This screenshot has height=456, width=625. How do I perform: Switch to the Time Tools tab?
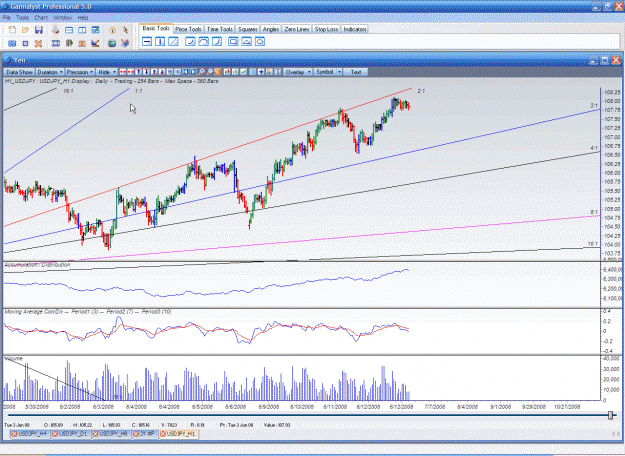click(220, 29)
